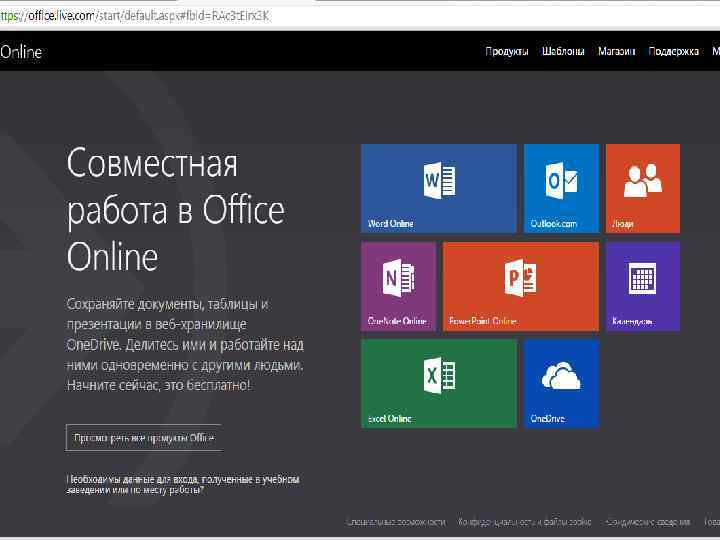Image resolution: width=720 pixels, height=540 pixels.
Task: Click the Просмотреть все продукты Office button
Action: coord(144,438)
